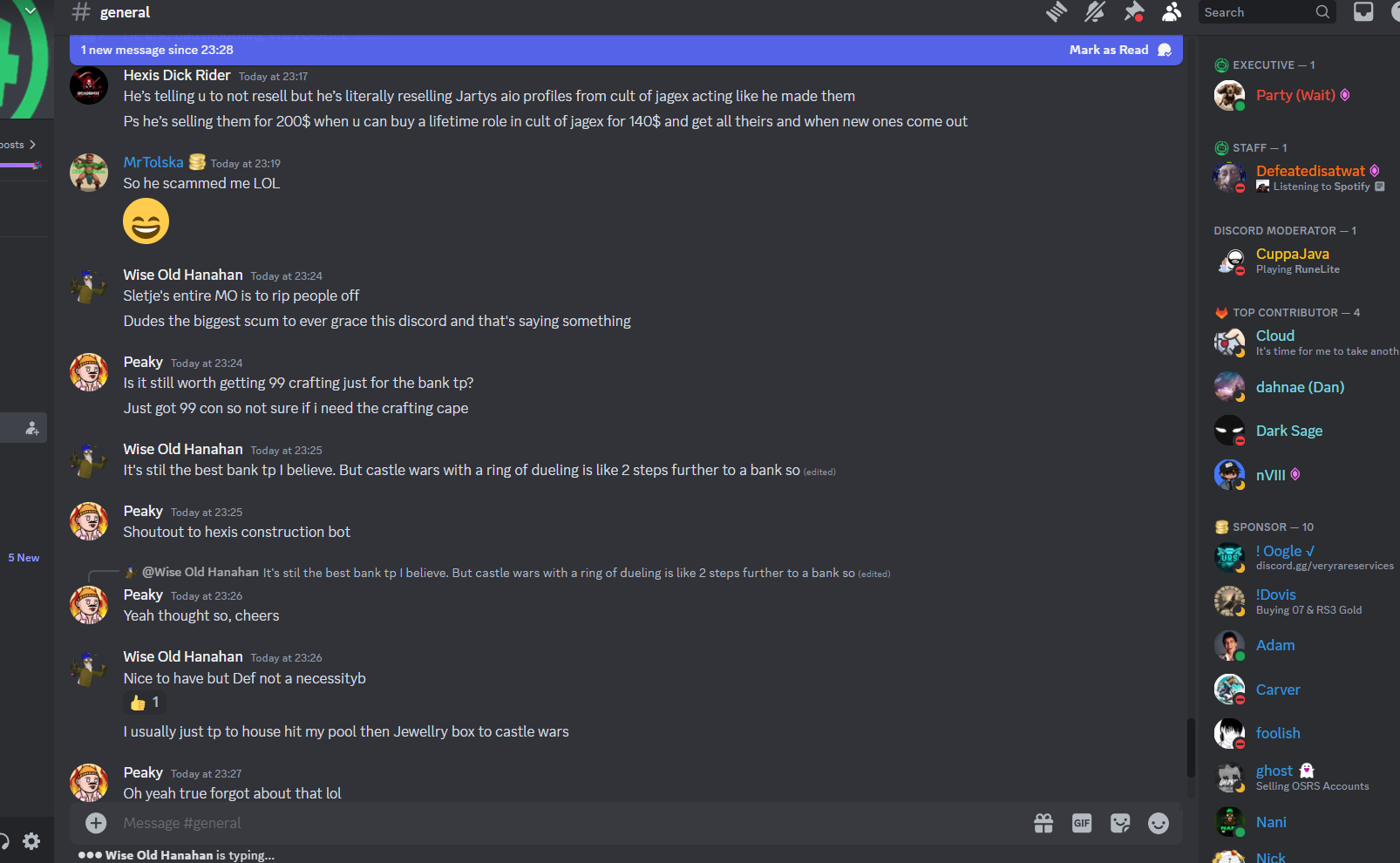Open MrTolska's user profile name
This screenshot has width=1400, height=863.
pyautogui.click(x=153, y=162)
